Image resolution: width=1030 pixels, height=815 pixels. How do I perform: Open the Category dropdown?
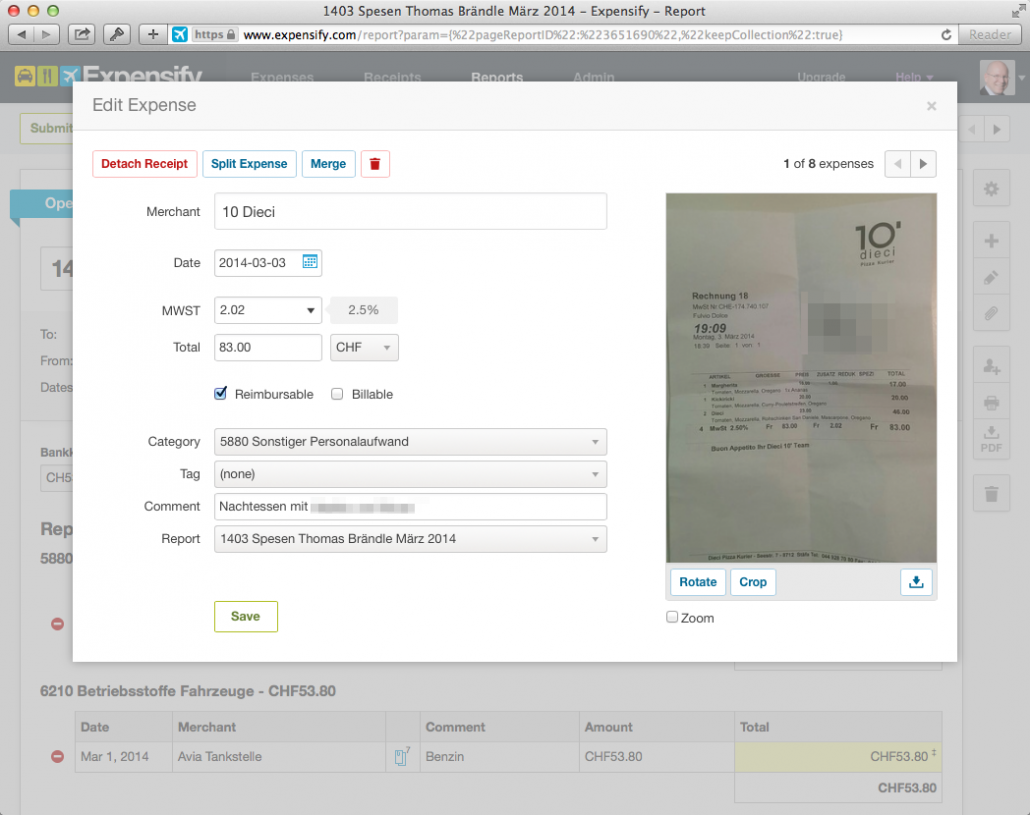(x=410, y=442)
